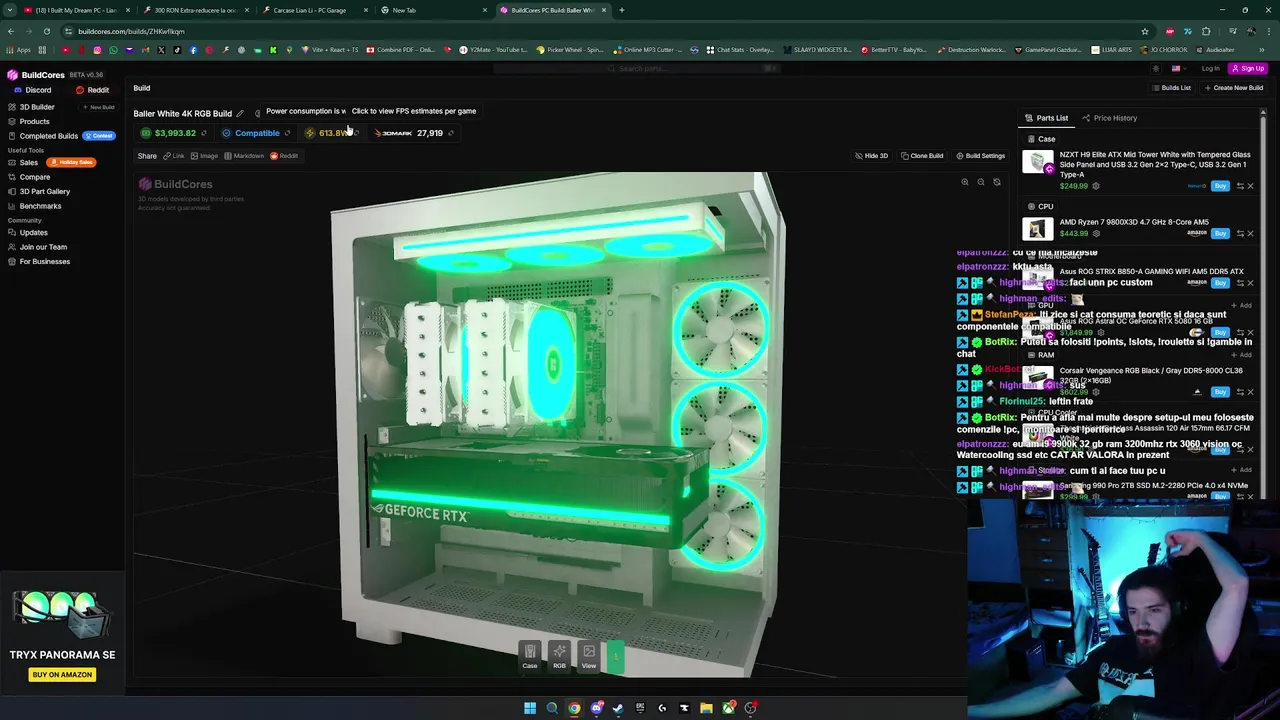Open the Reddit link in sidebar

point(92,90)
